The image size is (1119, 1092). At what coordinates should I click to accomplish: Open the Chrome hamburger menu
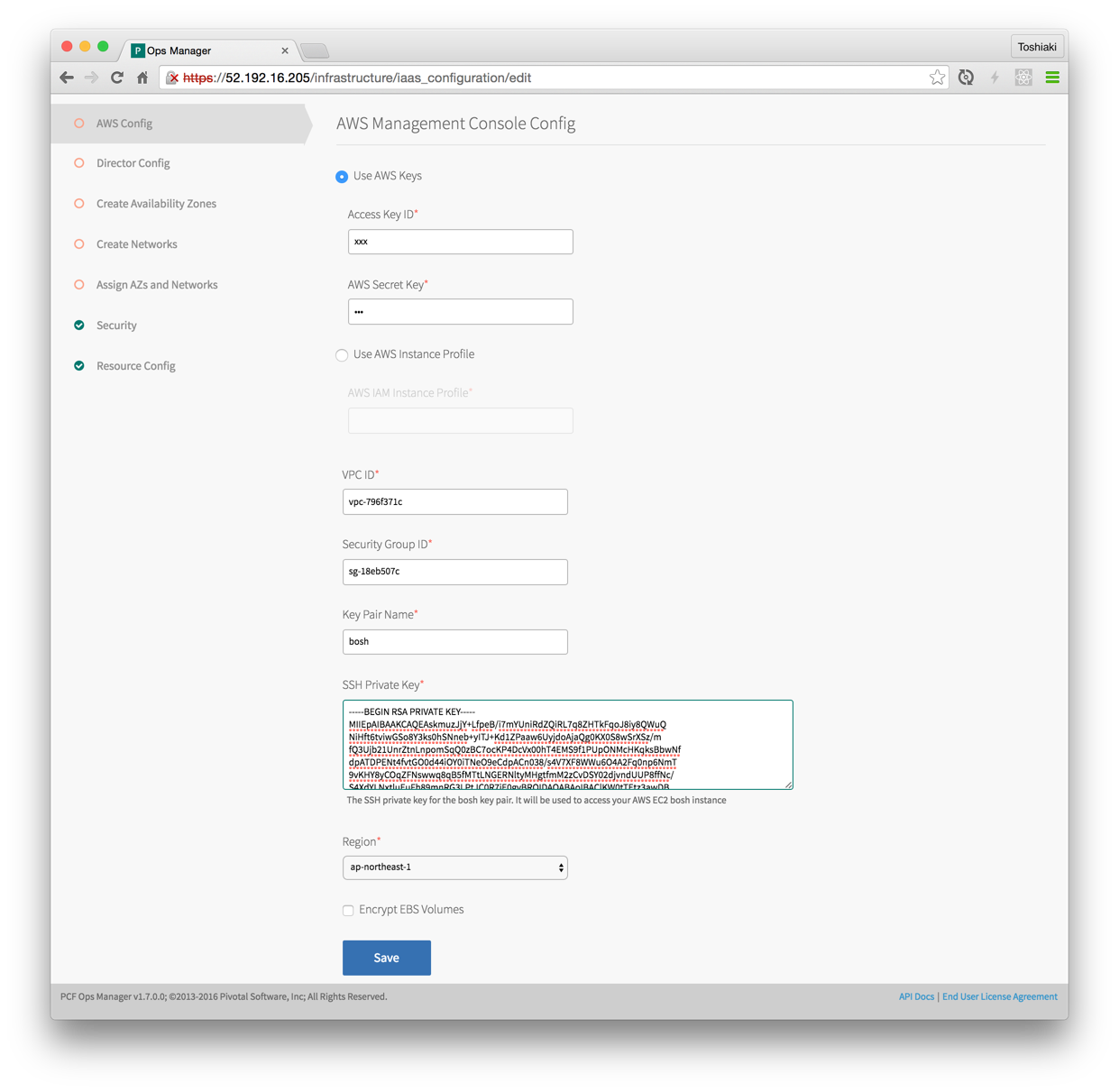coord(1052,78)
